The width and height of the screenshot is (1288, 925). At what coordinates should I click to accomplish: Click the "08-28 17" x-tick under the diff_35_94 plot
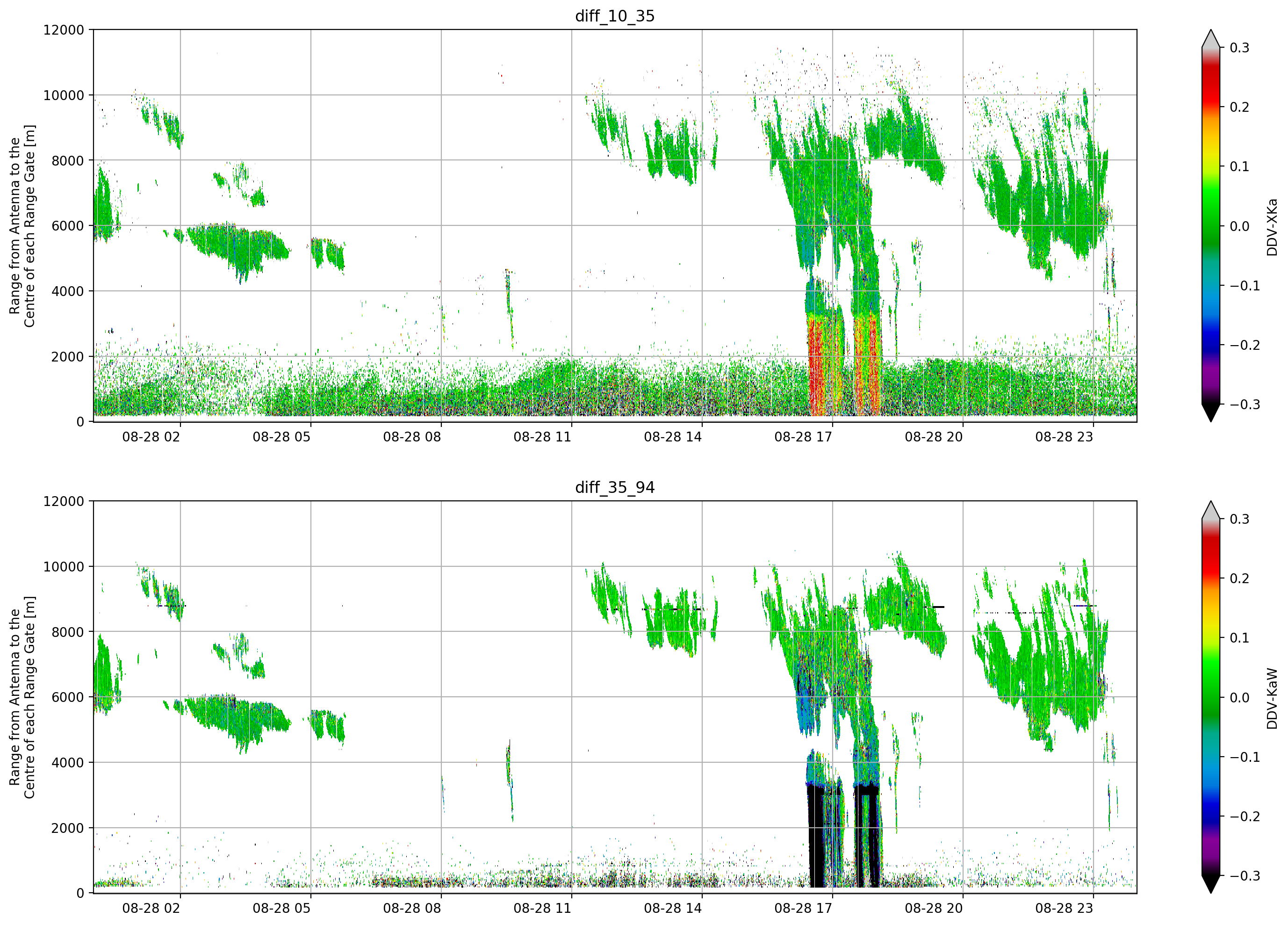(x=803, y=909)
